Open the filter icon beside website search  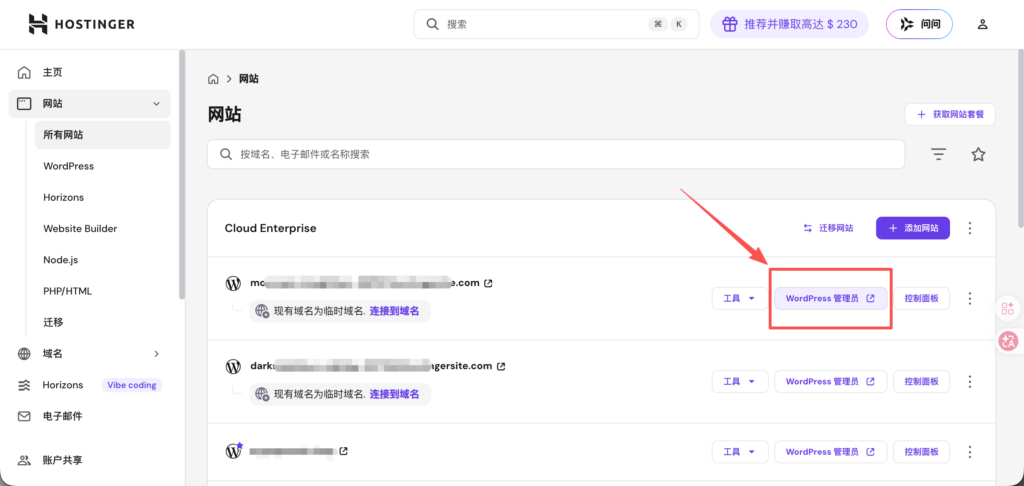tap(938, 155)
